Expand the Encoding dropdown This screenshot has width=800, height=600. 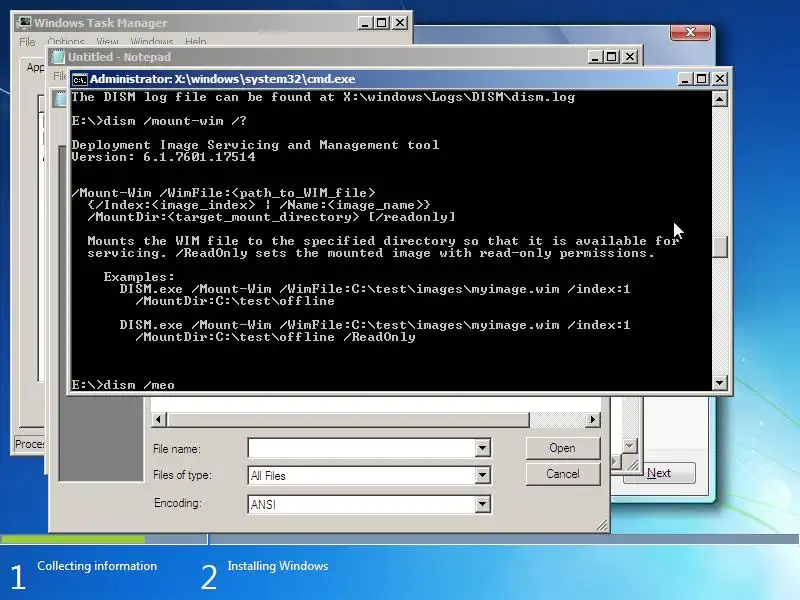[x=482, y=504]
